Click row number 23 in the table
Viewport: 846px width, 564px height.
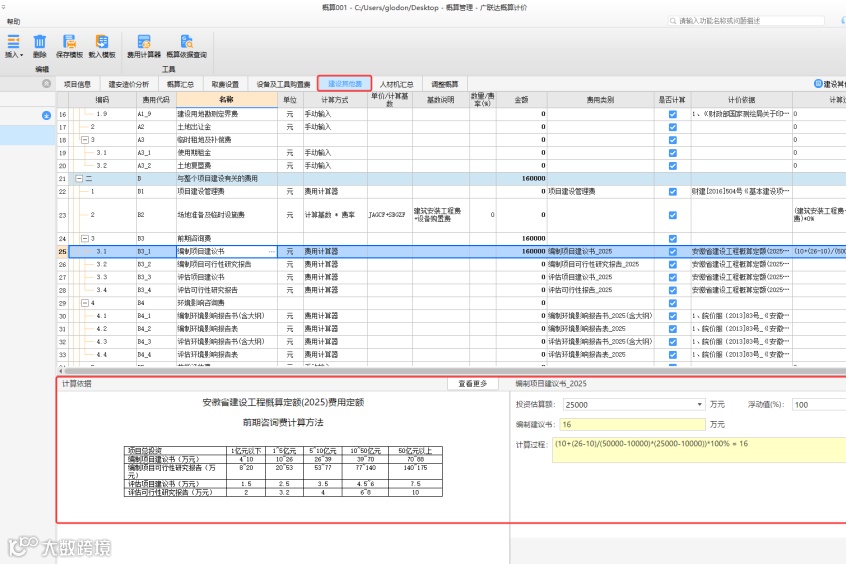(x=63, y=215)
